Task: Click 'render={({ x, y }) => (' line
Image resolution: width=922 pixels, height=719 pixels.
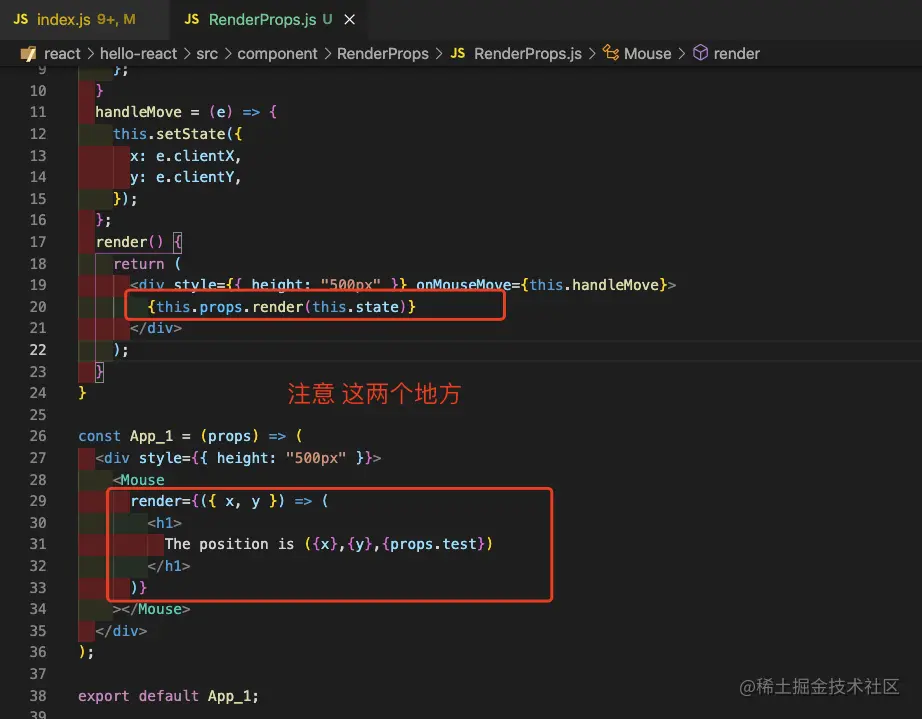Action: pyautogui.click(x=229, y=501)
